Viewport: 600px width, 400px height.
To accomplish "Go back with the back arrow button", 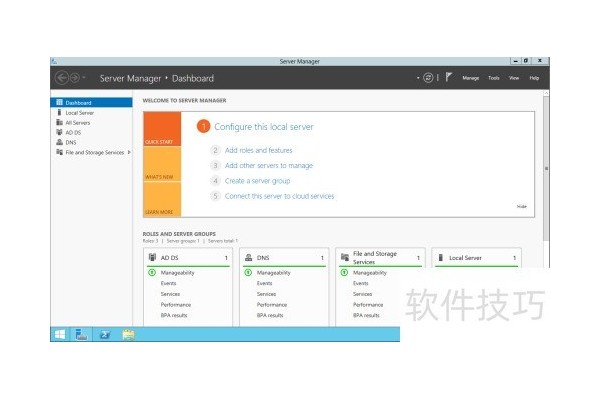I will click(x=62, y=78).
